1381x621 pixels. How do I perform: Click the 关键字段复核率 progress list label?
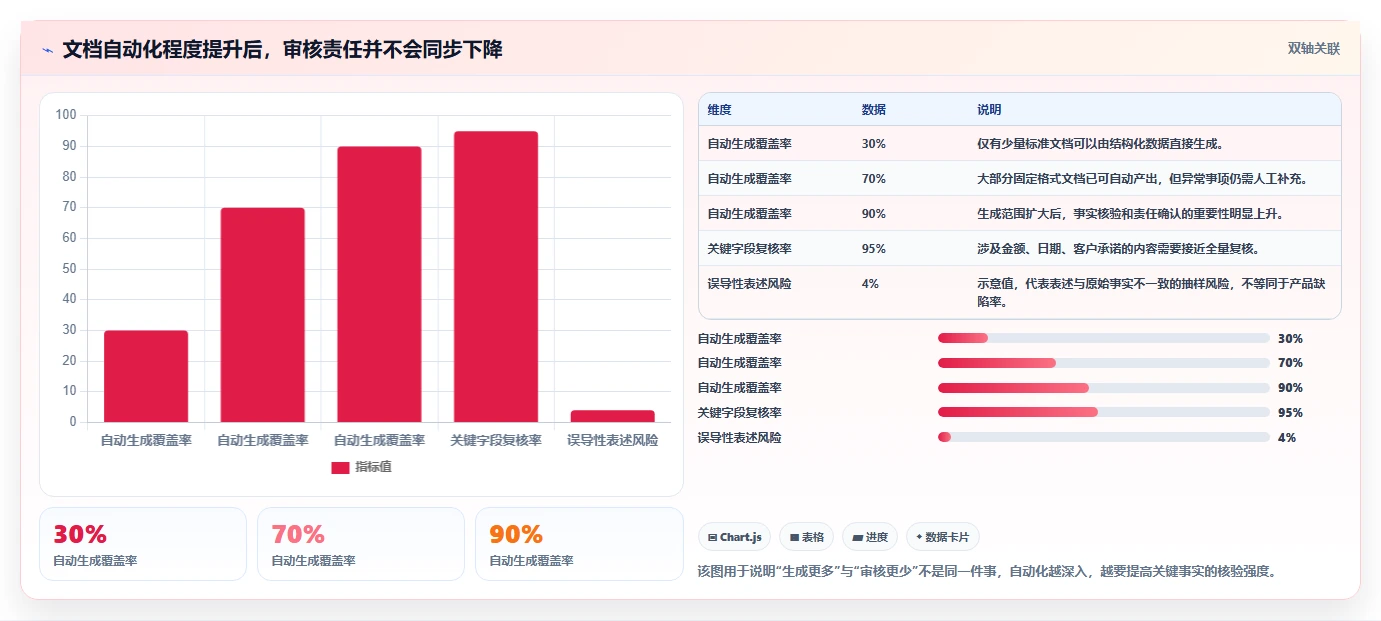(x=740, y=412)
